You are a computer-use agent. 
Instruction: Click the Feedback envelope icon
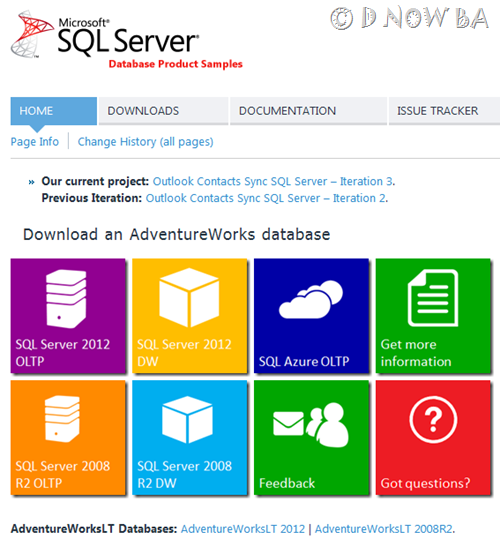click(x=288, y=424)
